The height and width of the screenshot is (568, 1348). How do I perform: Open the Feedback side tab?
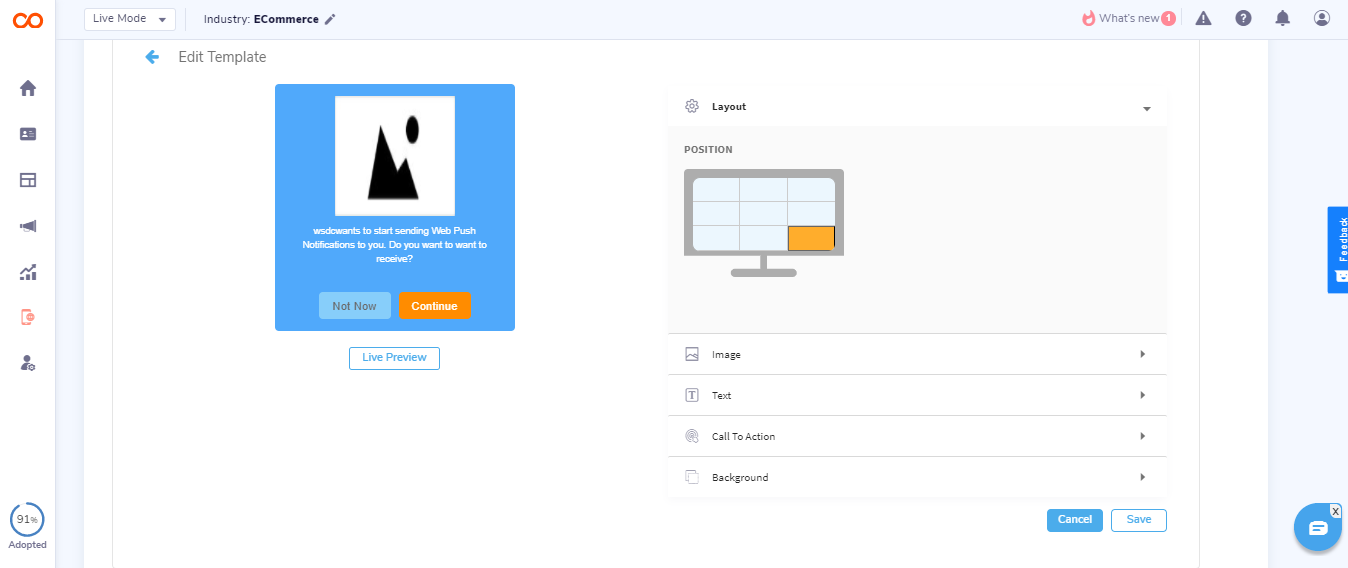coord(1338,250)
